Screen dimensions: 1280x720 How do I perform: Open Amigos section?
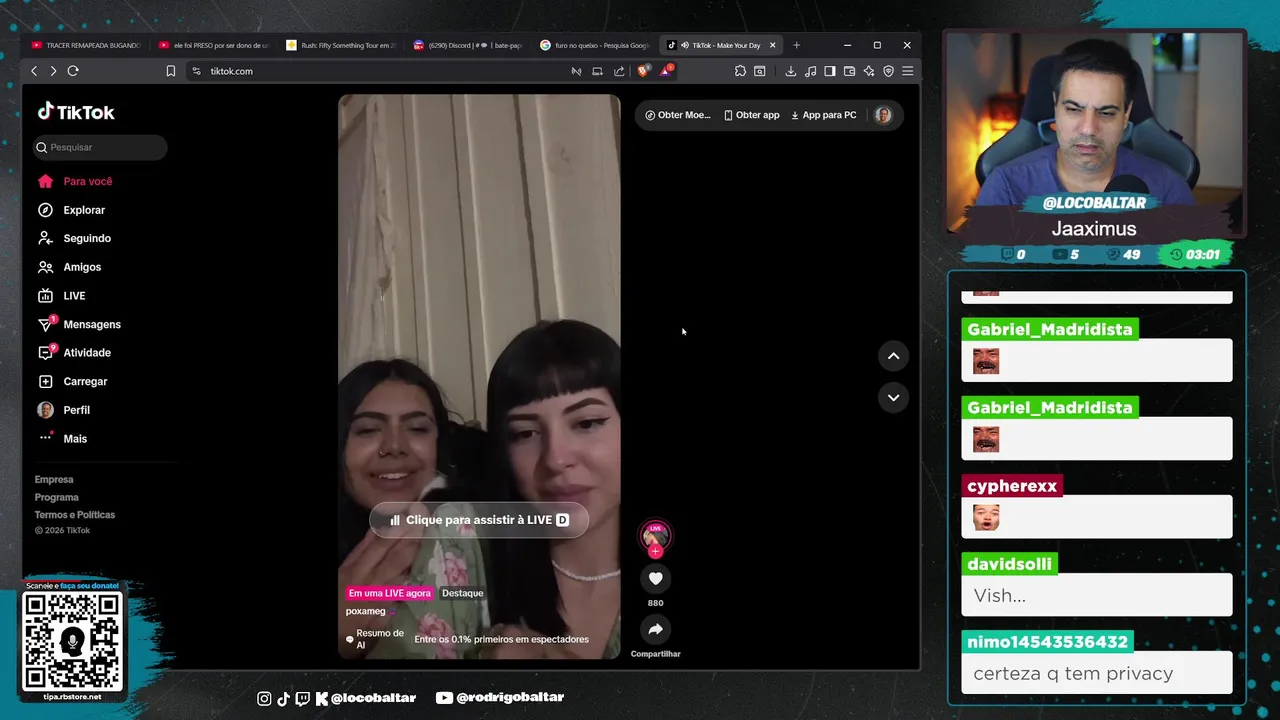click(x=69, y=267)
